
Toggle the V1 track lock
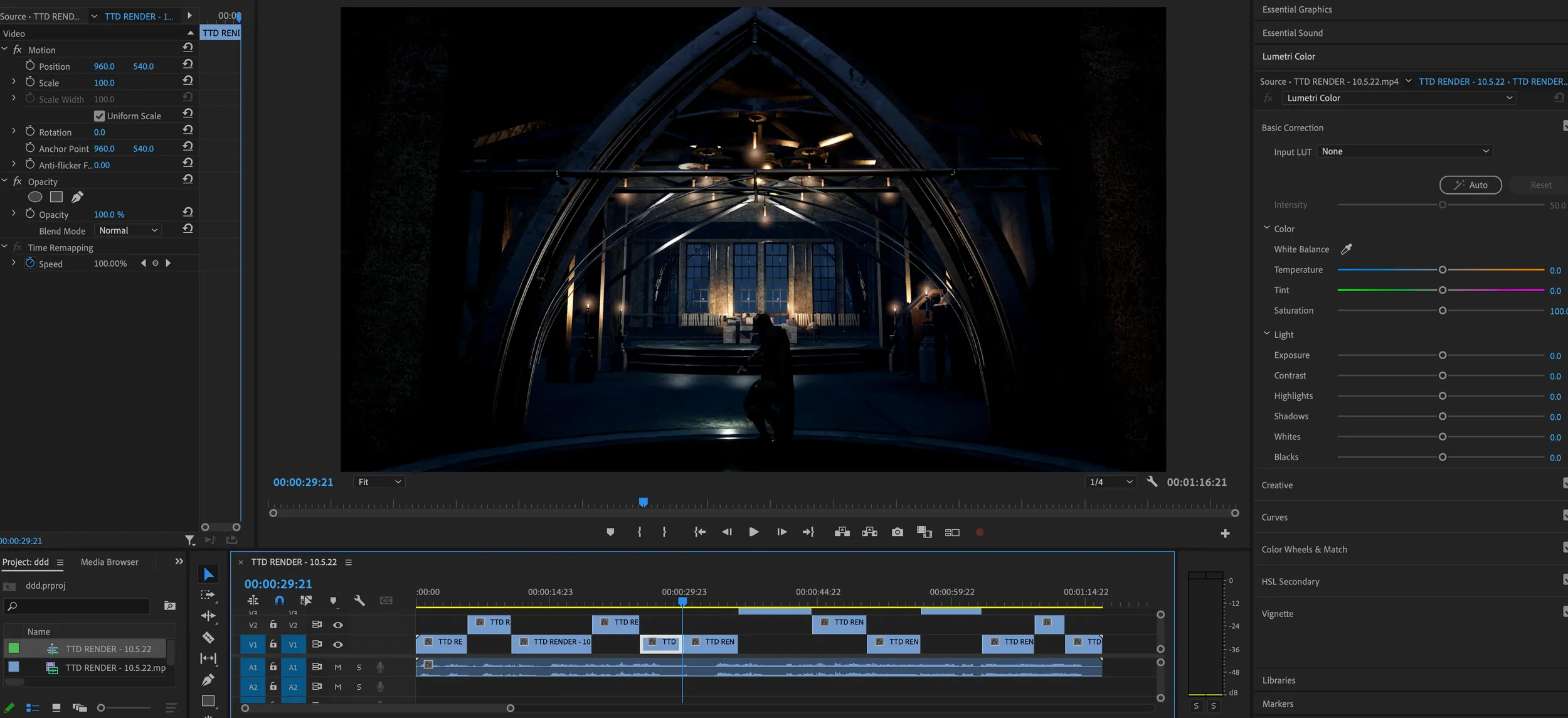pos(273,644)
